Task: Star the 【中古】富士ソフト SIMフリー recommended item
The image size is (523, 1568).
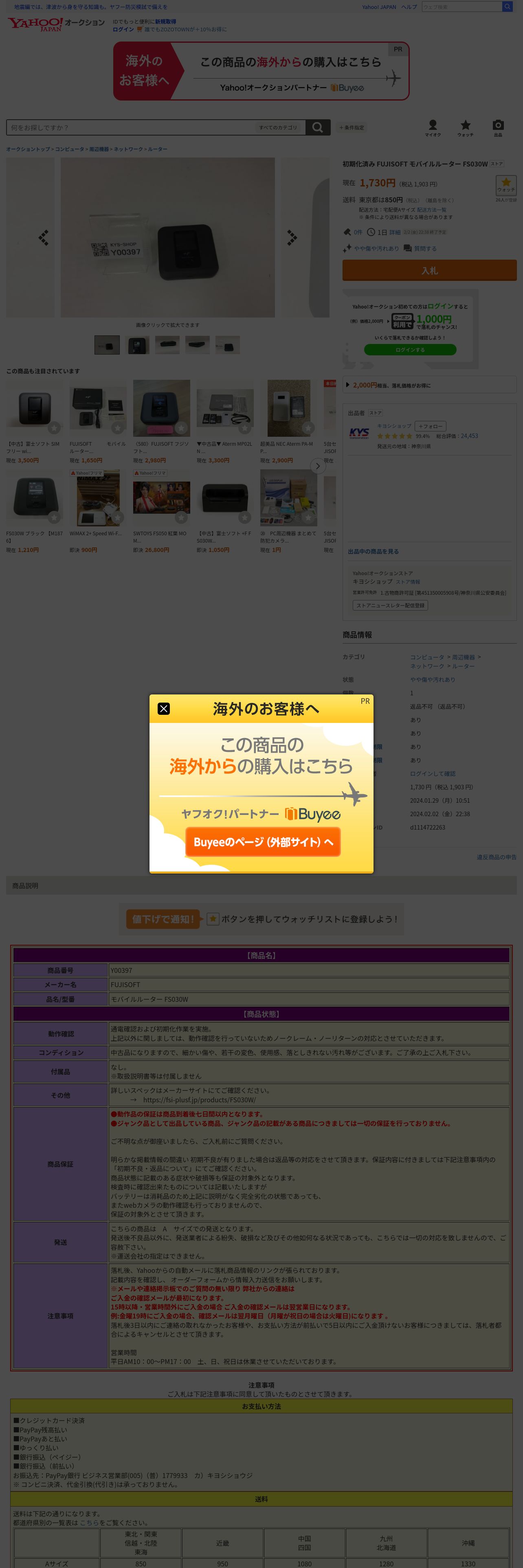Action: click(54, 428)
